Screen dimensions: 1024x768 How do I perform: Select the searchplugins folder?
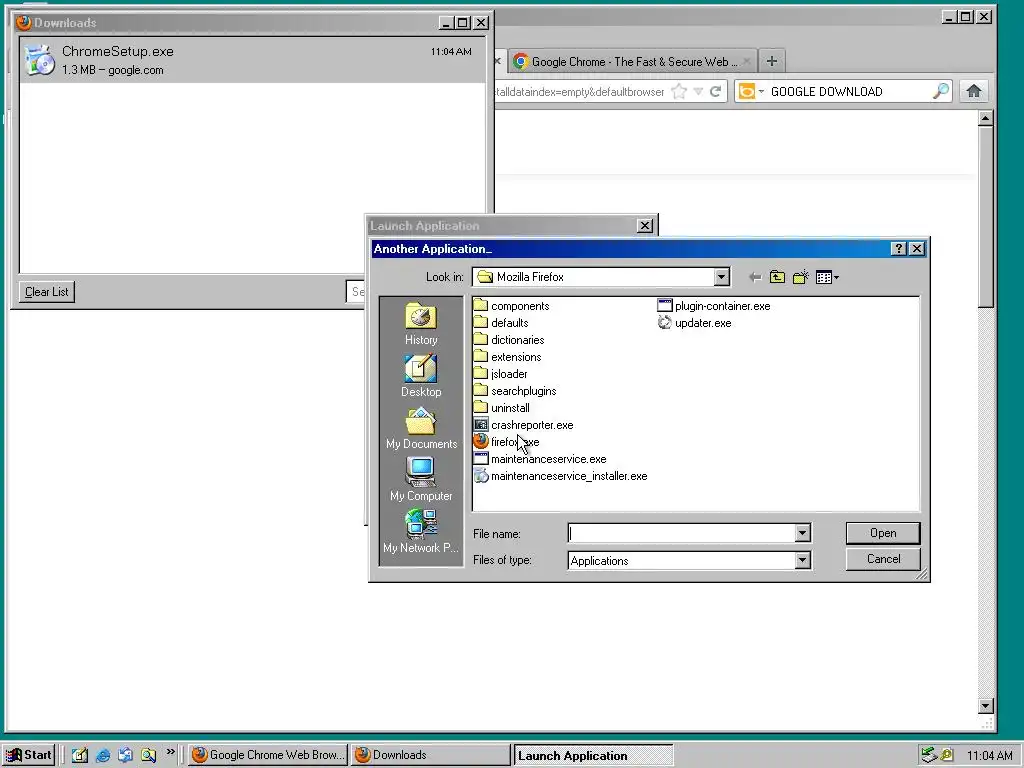[515, 391]
